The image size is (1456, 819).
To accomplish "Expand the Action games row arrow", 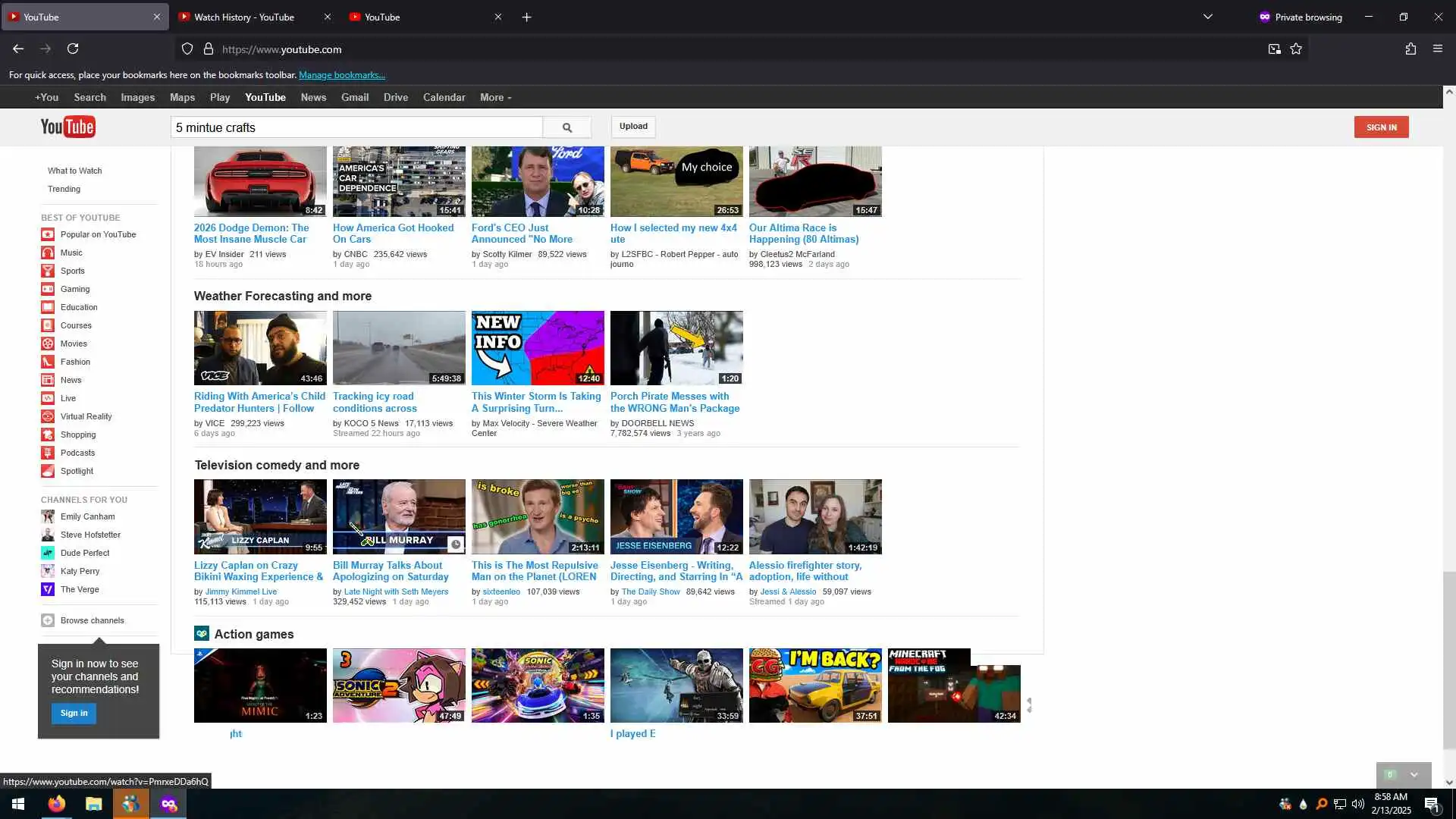I will click(1029, 705).
